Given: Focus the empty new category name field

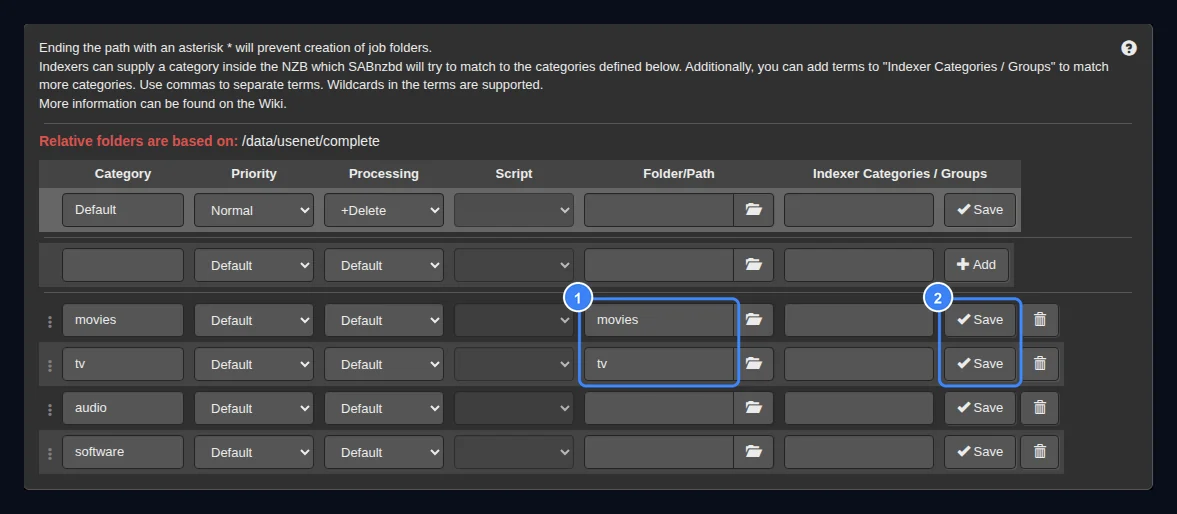Looking at the screenshot, I should click(123, 265).
